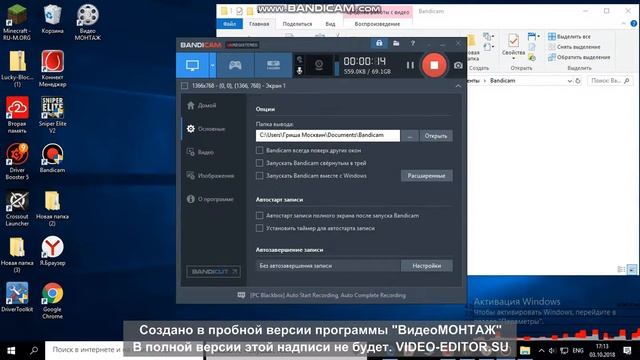
Task: Open Корзина recycle bin icon
Action: pyautogui.click(x=52, y=19)
